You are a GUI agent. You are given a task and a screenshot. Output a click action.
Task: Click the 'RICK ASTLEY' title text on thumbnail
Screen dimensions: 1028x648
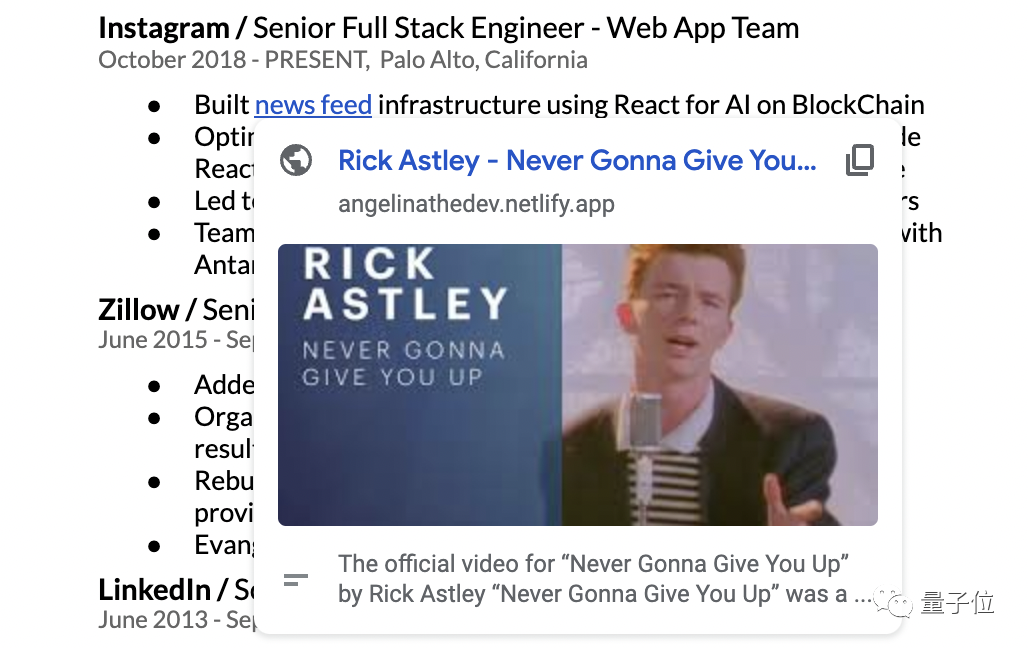(x=405, y=283)
